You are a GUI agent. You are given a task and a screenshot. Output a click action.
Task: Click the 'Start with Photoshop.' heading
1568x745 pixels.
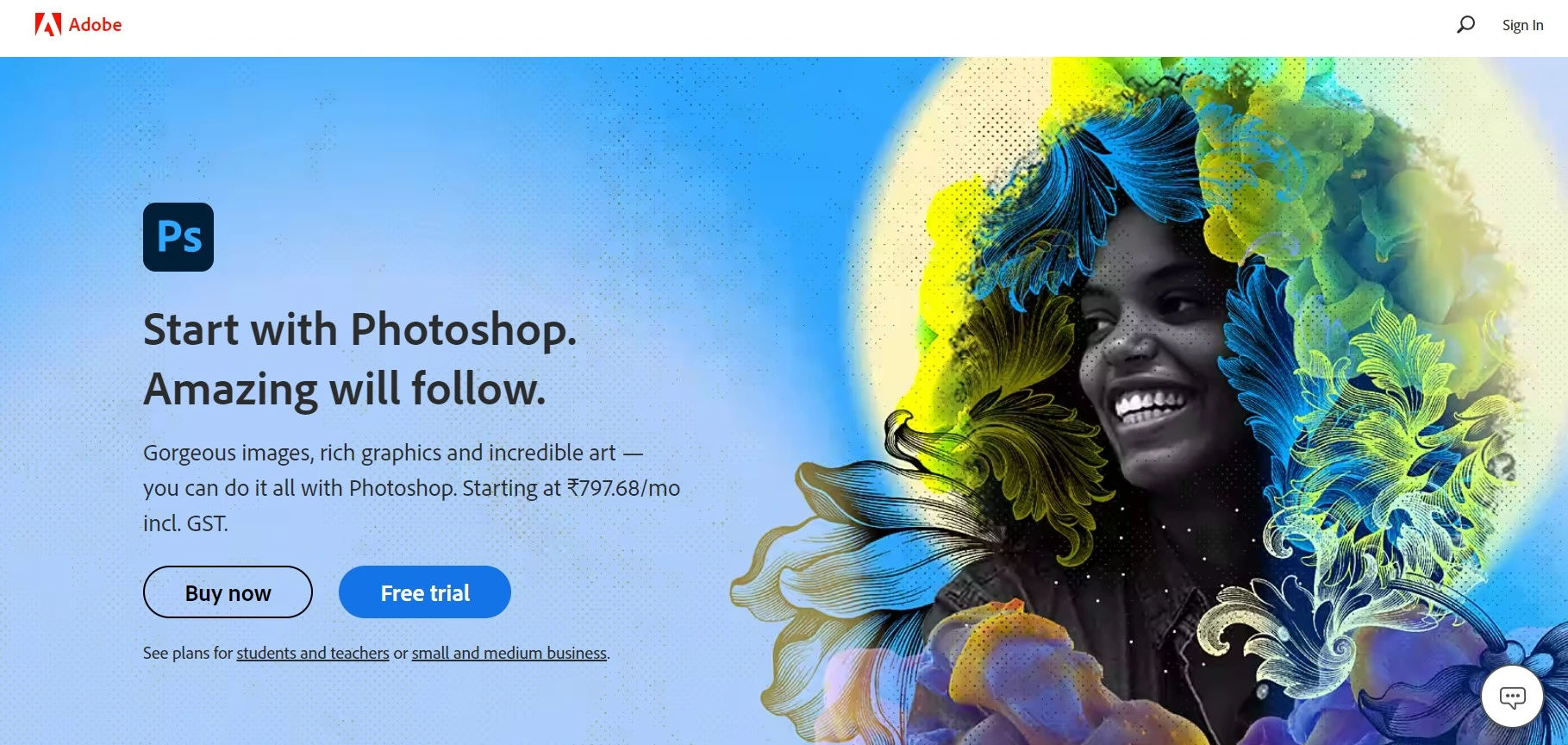[360, 329]
